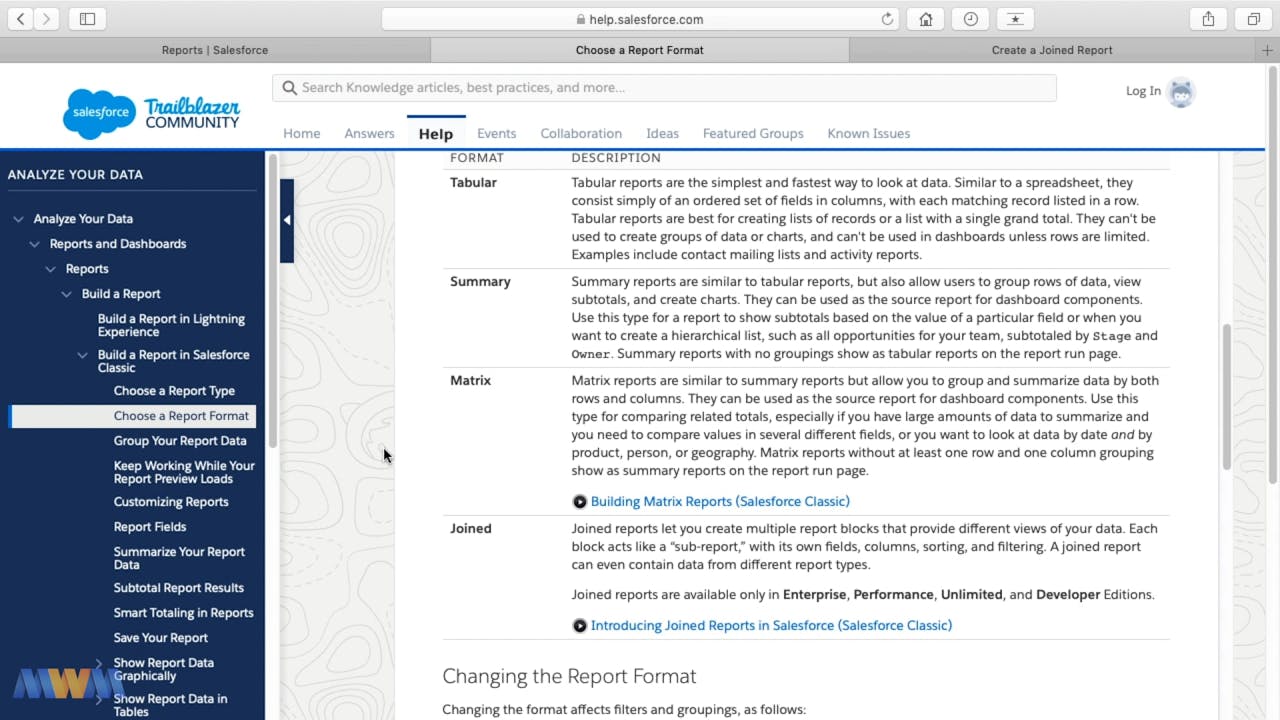Open the Answers navigation menu item
Screen dimensions: 1280x720
[369, 133]
